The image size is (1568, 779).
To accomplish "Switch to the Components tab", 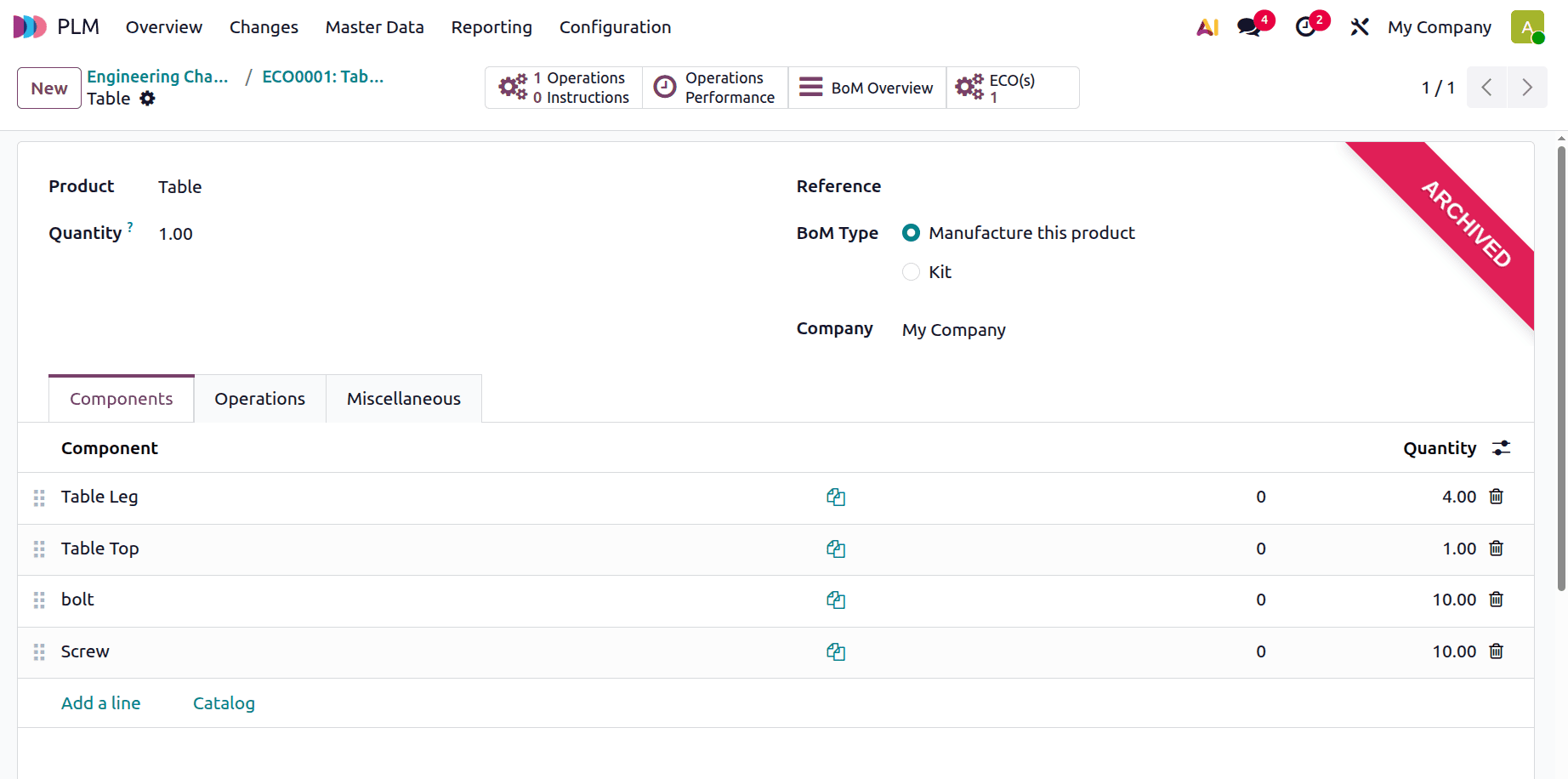I will click(122, 399).
